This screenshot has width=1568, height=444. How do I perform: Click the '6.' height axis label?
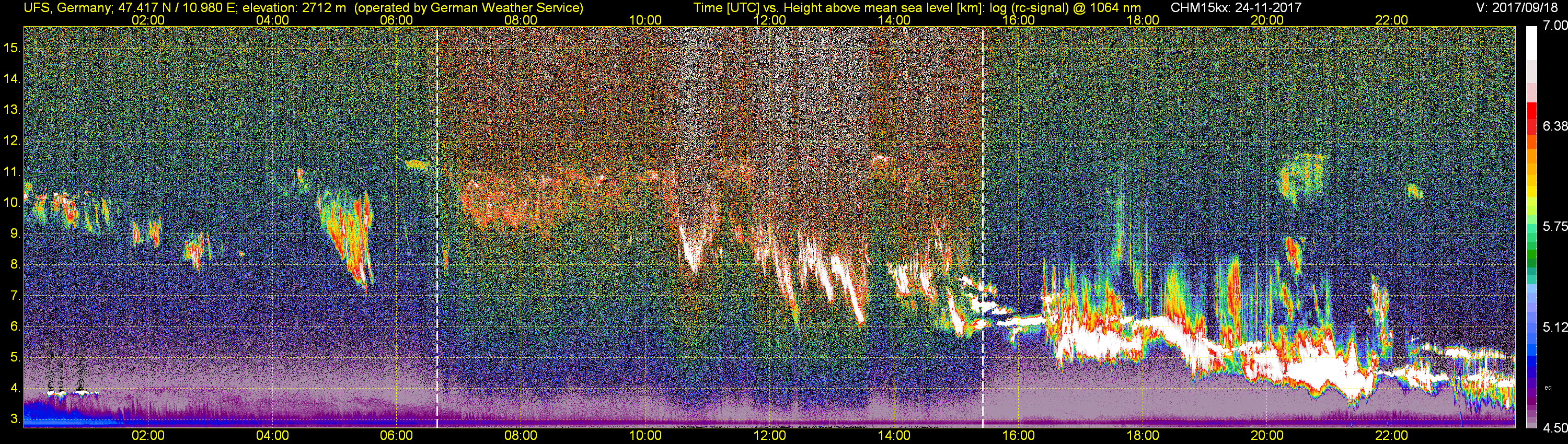[16, 326]
